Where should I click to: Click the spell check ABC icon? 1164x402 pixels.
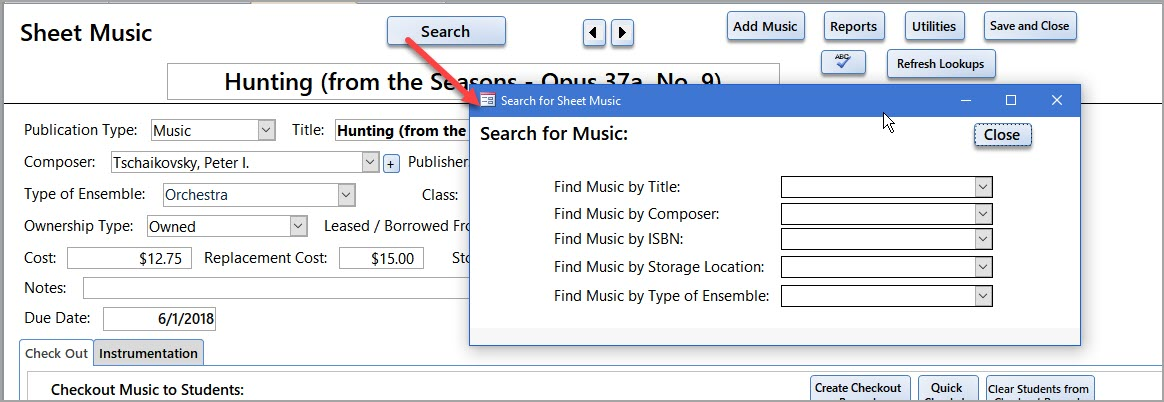842,63
